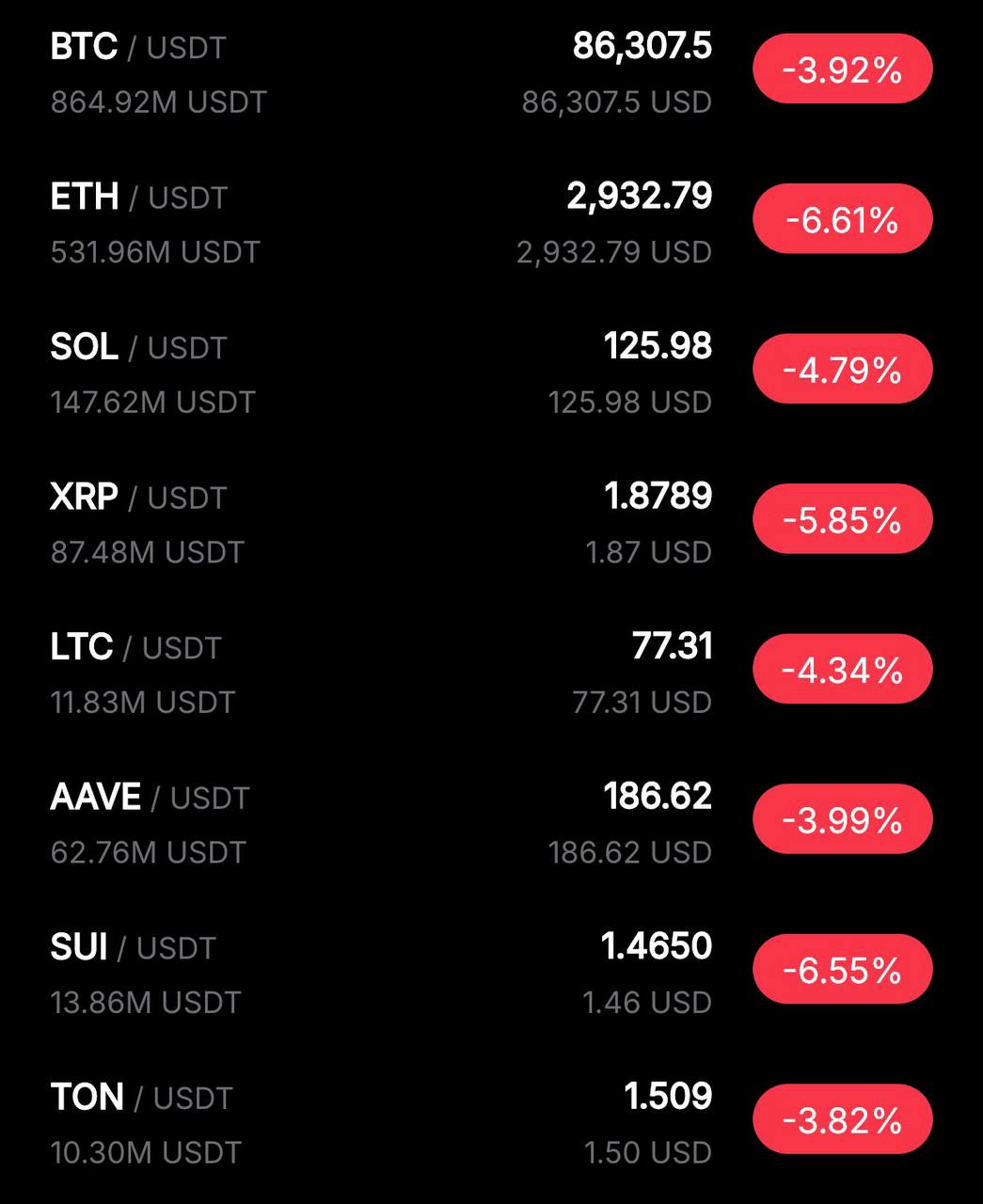Tap the XRP -5.85% change badge
Viewport: 983px width, 1204px height.
(x=842, y=519)
